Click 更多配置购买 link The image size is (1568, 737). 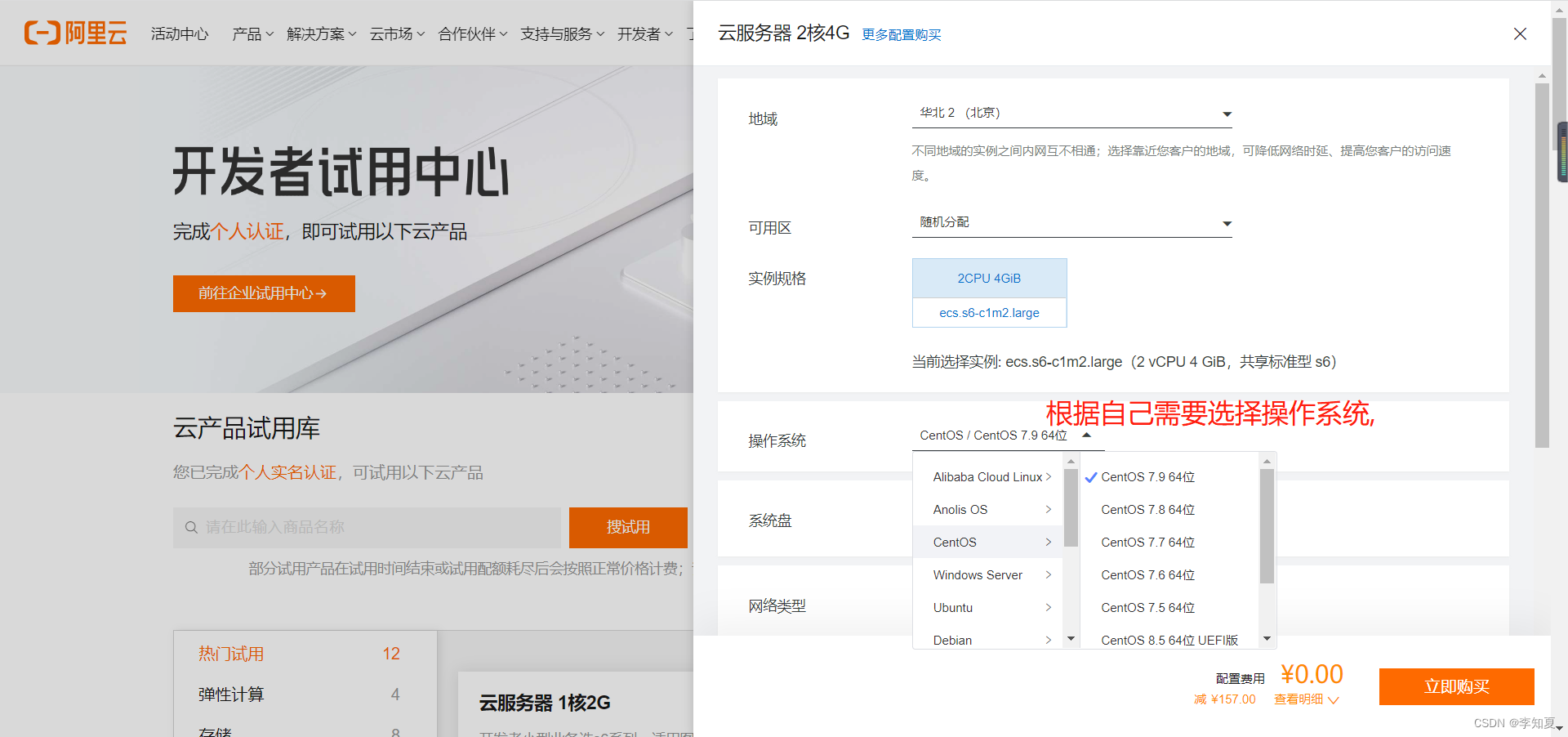pyautogui.click(x=902, y=35)
